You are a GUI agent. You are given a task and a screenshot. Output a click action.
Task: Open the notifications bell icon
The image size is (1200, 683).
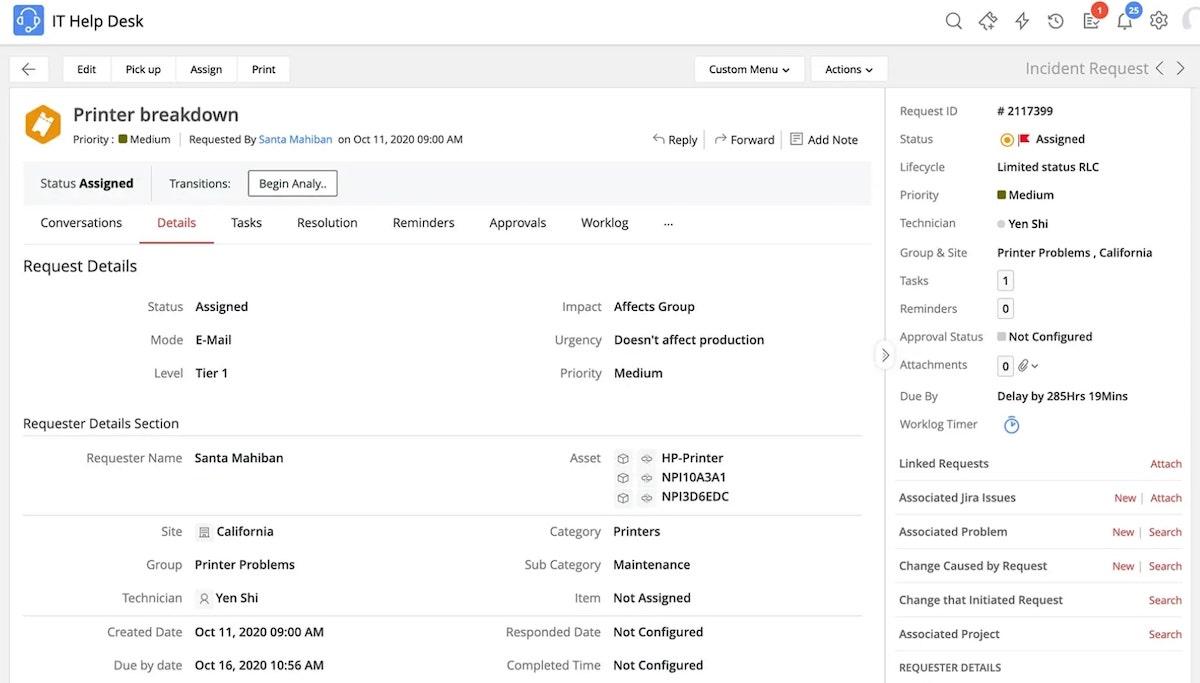click(1124, 21)
